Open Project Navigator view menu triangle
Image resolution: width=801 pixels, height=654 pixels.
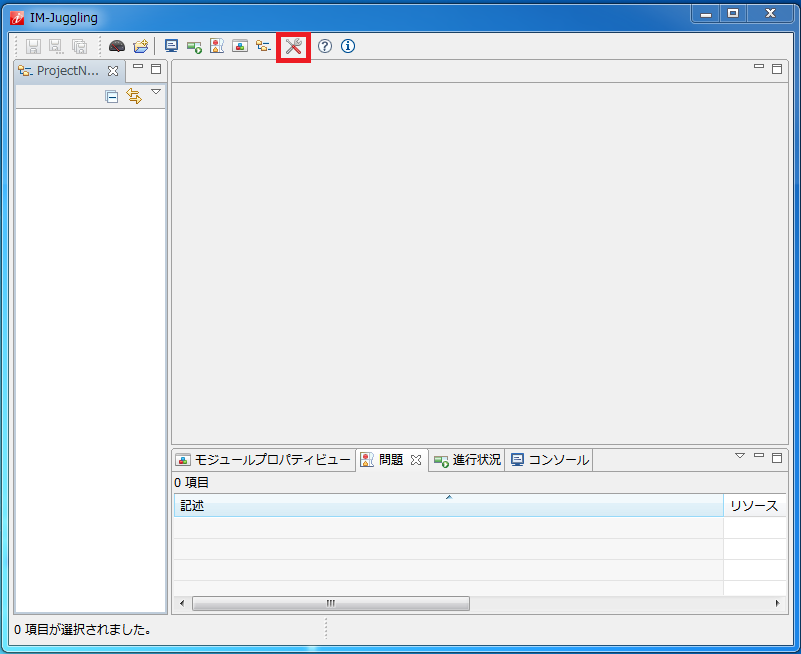tap(156, 92)
